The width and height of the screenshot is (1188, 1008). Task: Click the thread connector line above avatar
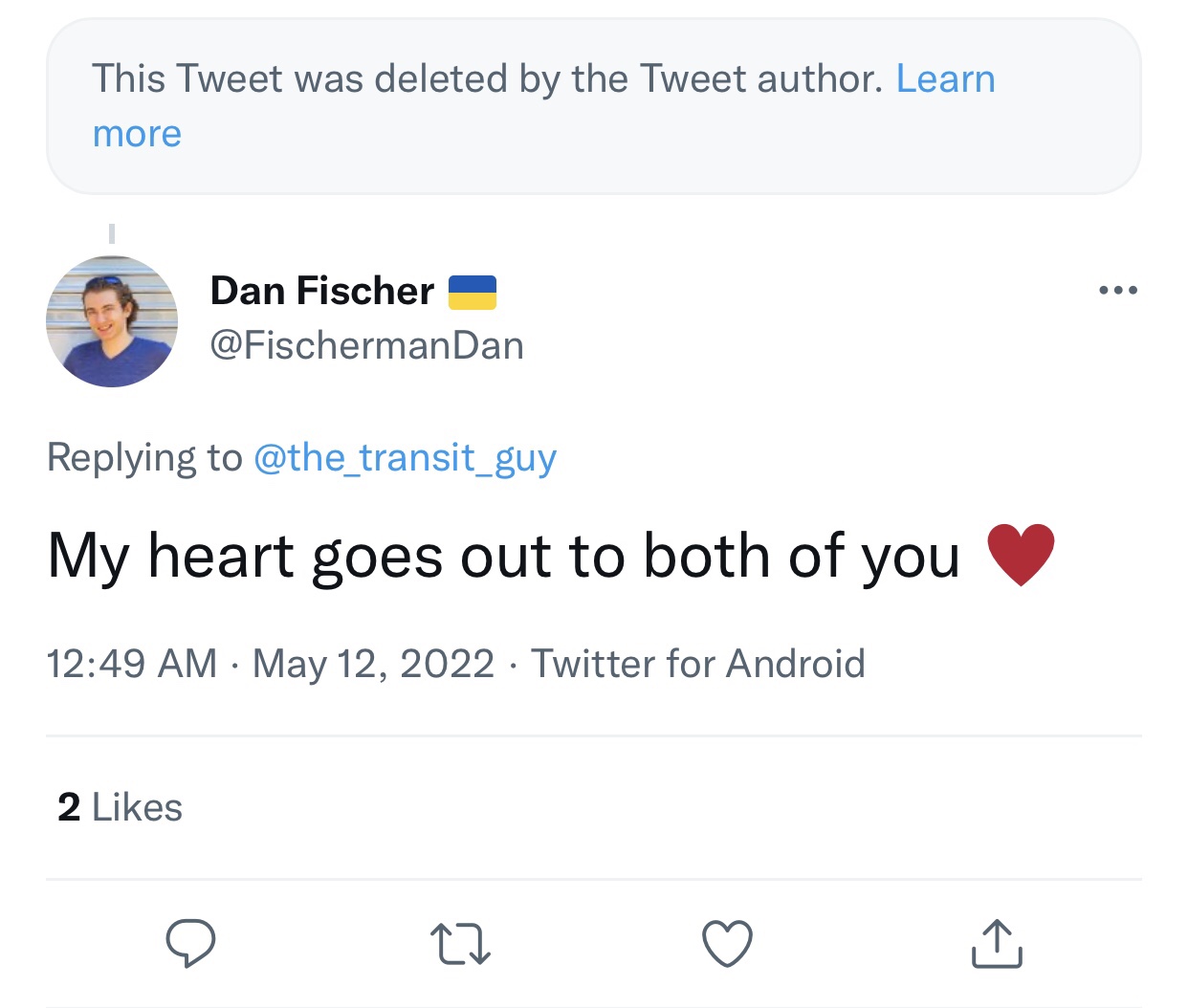112,233
